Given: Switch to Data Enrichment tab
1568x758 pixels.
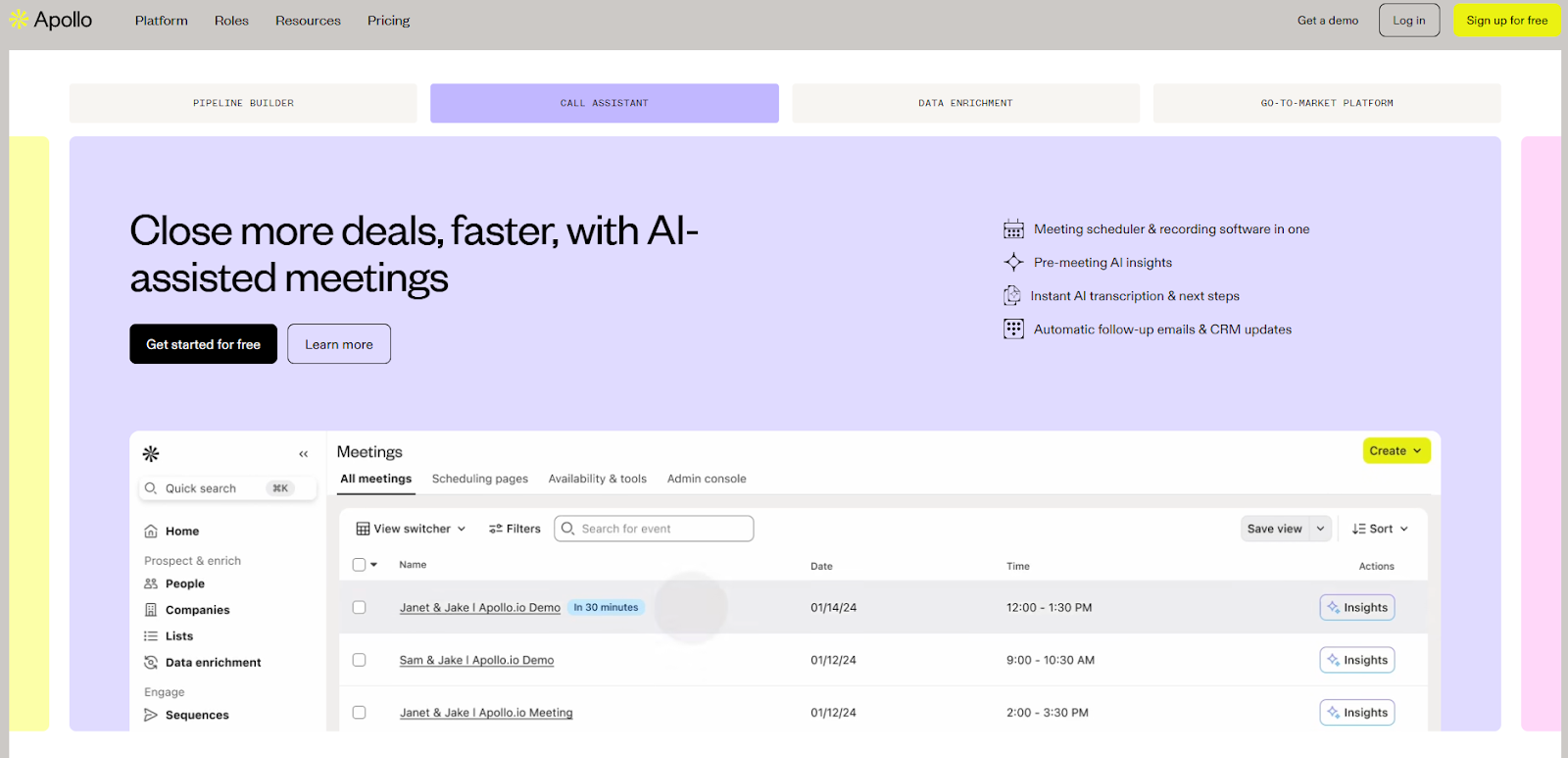Looking at the screenshot, I should [965, 103].
